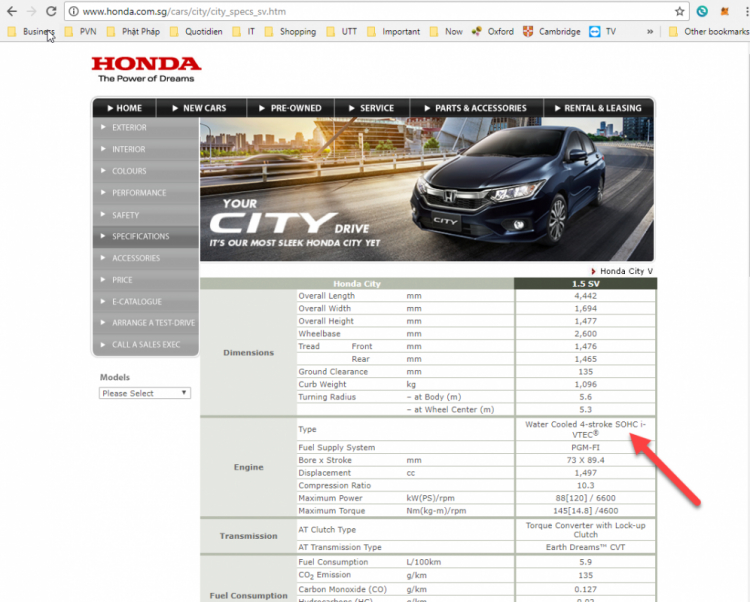This screenshot has width=750, height=602.
Task: Click the Earth Dreams CVT transmission value
Action: [585, 547]
